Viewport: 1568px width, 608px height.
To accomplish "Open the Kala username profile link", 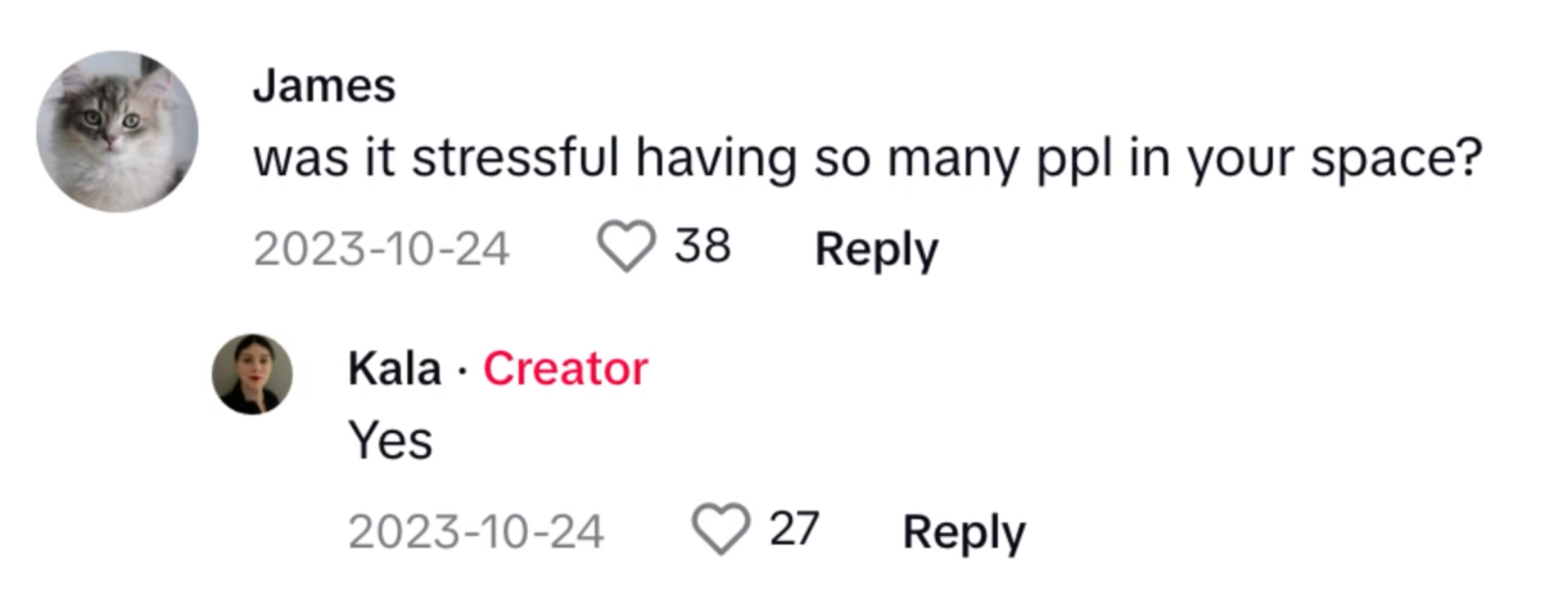I will (x=395, y=368).
